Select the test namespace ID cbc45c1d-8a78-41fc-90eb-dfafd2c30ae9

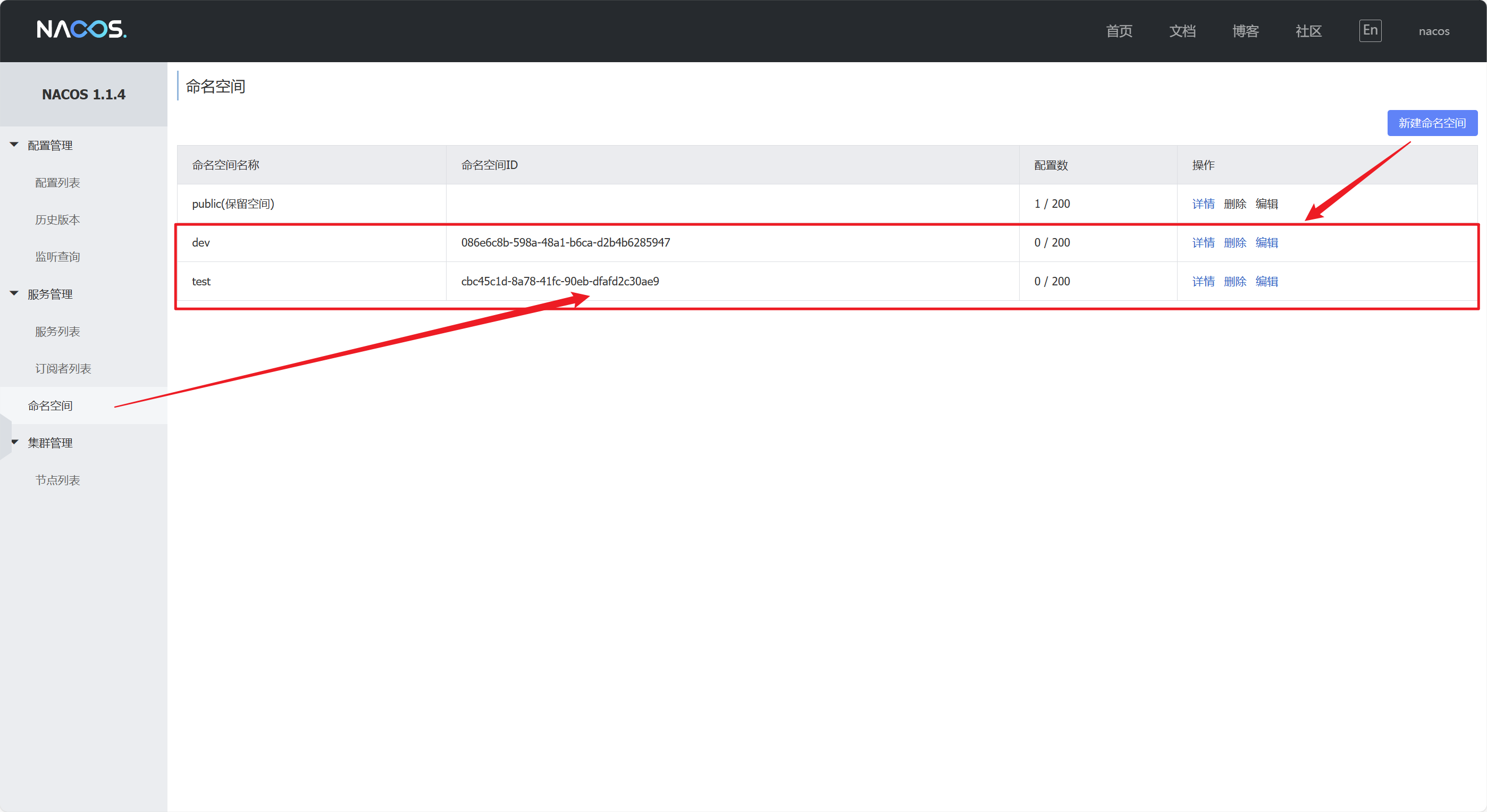click(x=560, y=281)
